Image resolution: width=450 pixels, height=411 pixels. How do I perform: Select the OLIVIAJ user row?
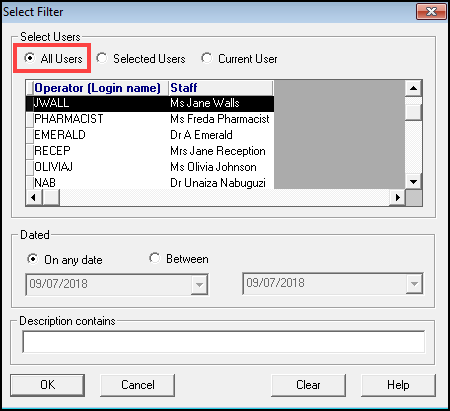[150, 167]
